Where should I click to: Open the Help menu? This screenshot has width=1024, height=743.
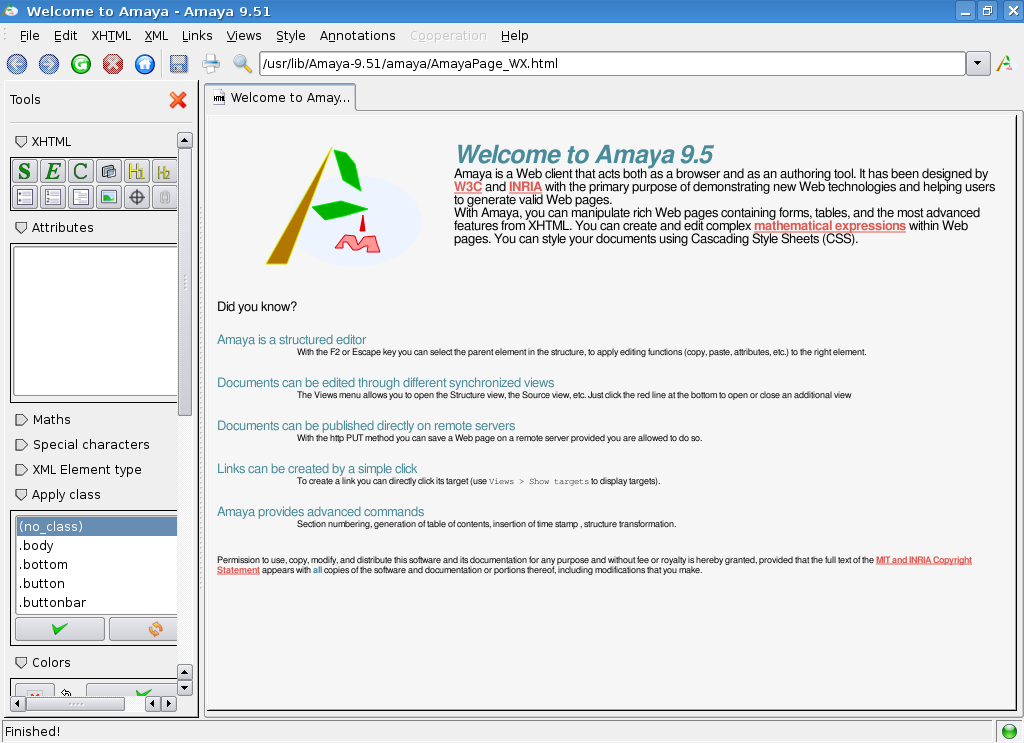(515, 36)
